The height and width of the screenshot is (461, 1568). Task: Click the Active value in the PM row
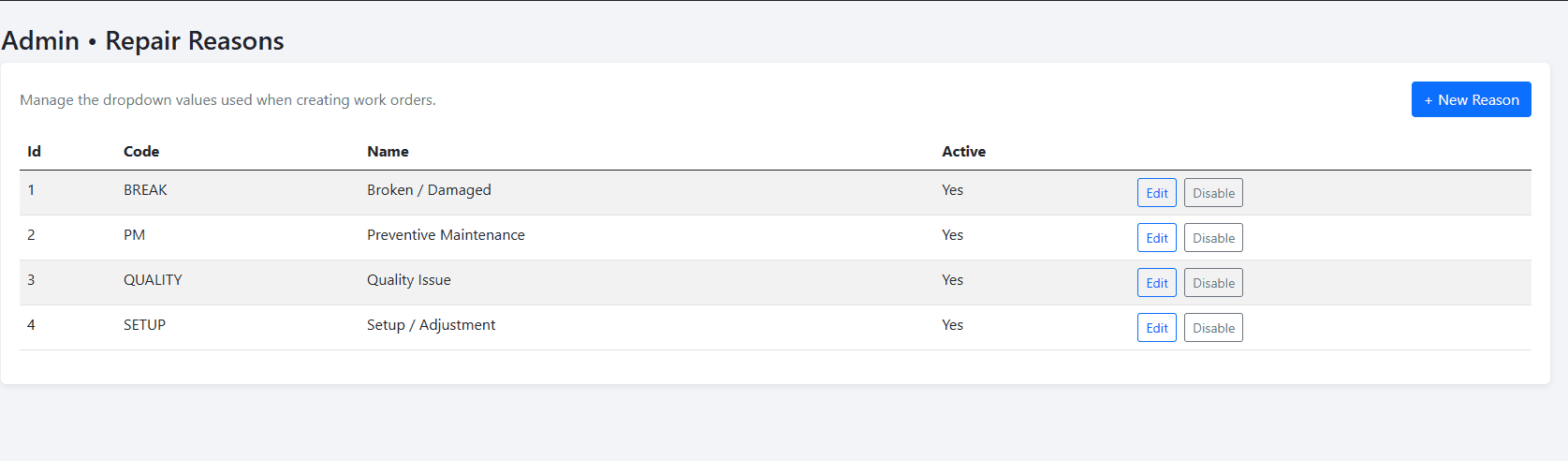pos(952,235)
